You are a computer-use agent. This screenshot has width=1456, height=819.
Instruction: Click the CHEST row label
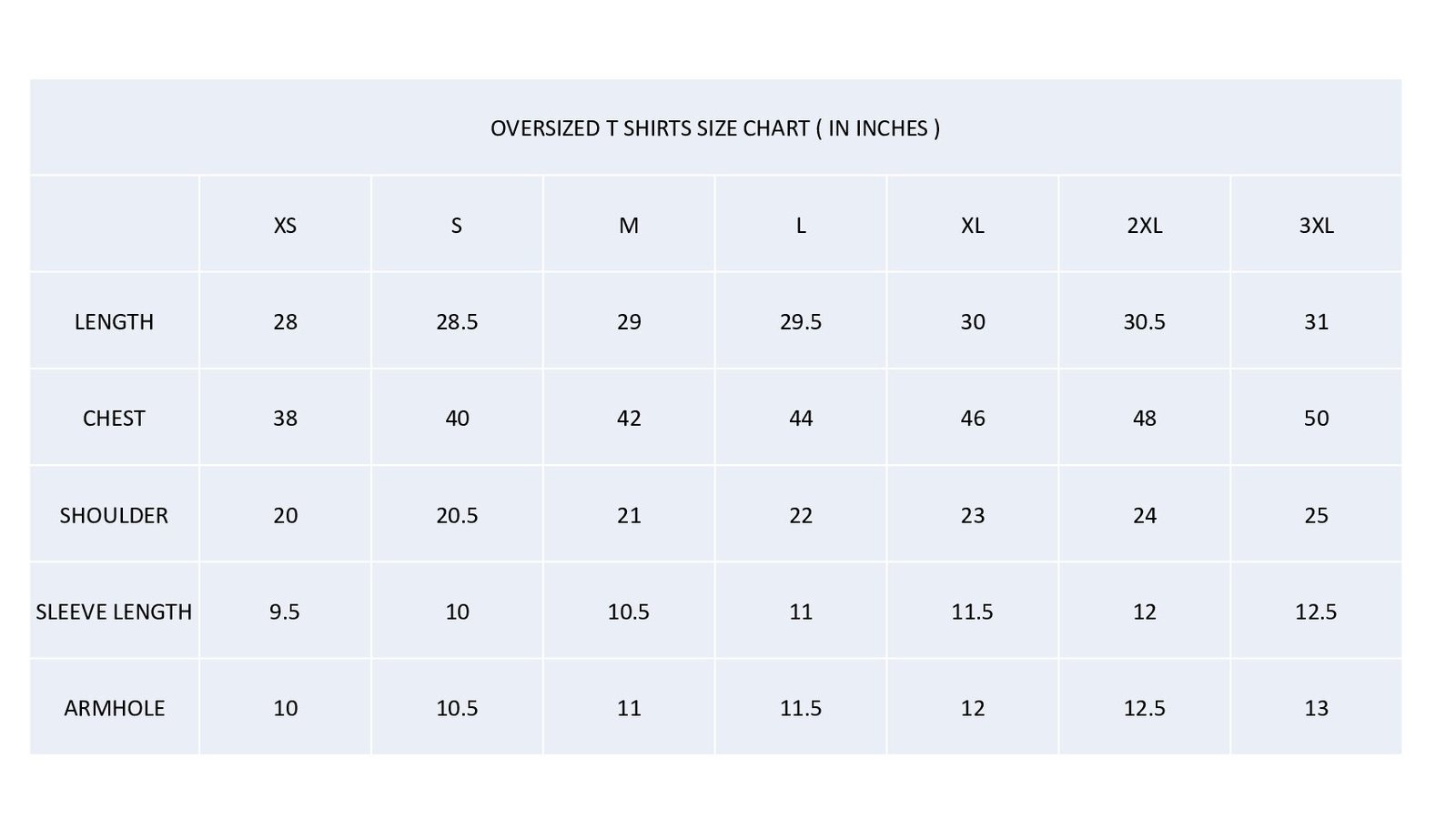click(x=114, y=419)
